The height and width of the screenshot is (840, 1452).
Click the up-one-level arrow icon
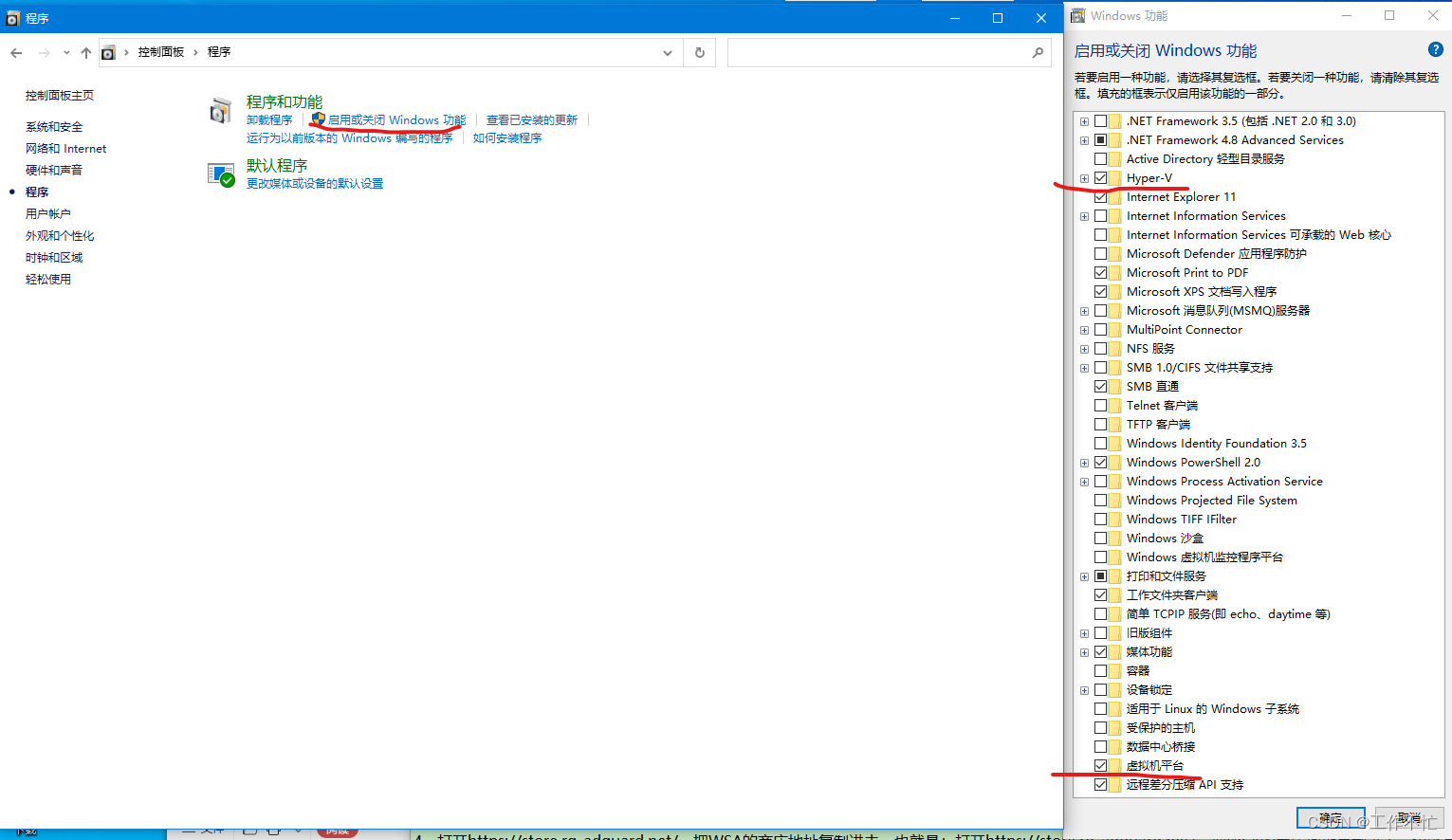pos(86,53)
